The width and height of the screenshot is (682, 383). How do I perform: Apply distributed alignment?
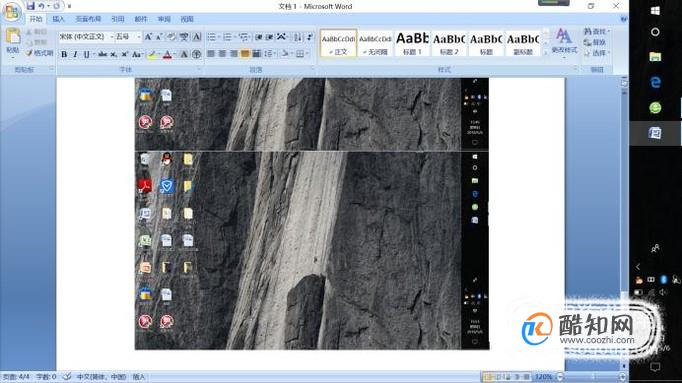[x=256, y=54]
